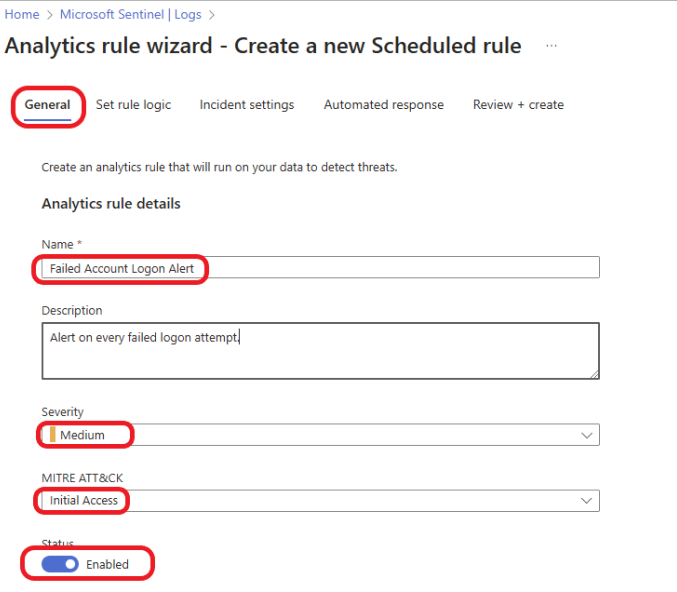Expand the Severity dropdown arrow
The image size is (677, 592).
[586, 435]
